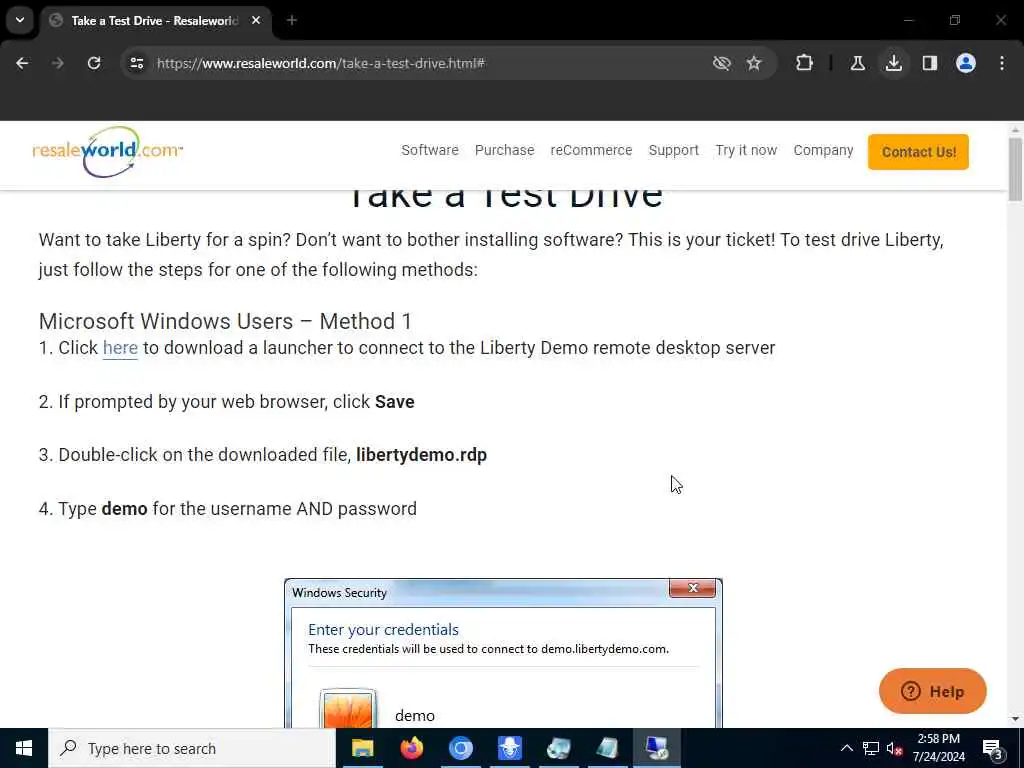Open the Windows Start menu
This screenshot has height=768, width=1024.
[x=24, y=748]
